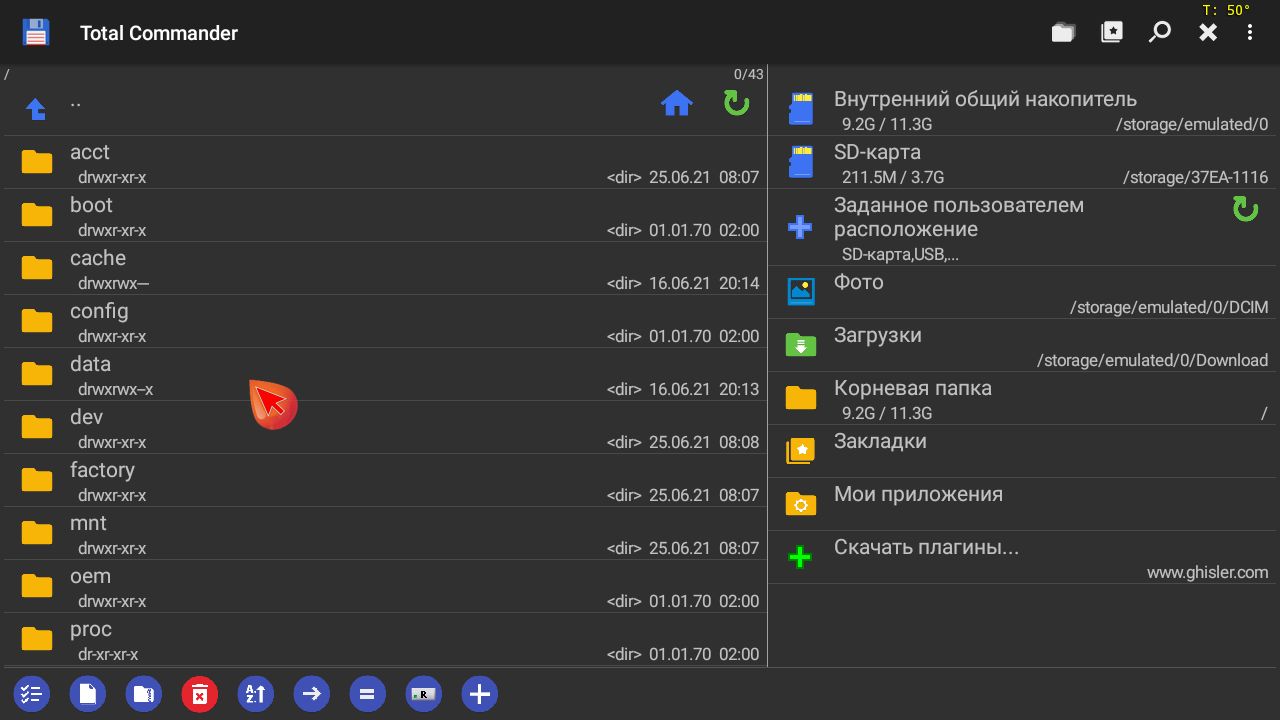Image resolution: width=1280 pixels, height=720 pixels.
Task: Click the red delete trash button
Action: coord(199,694)
